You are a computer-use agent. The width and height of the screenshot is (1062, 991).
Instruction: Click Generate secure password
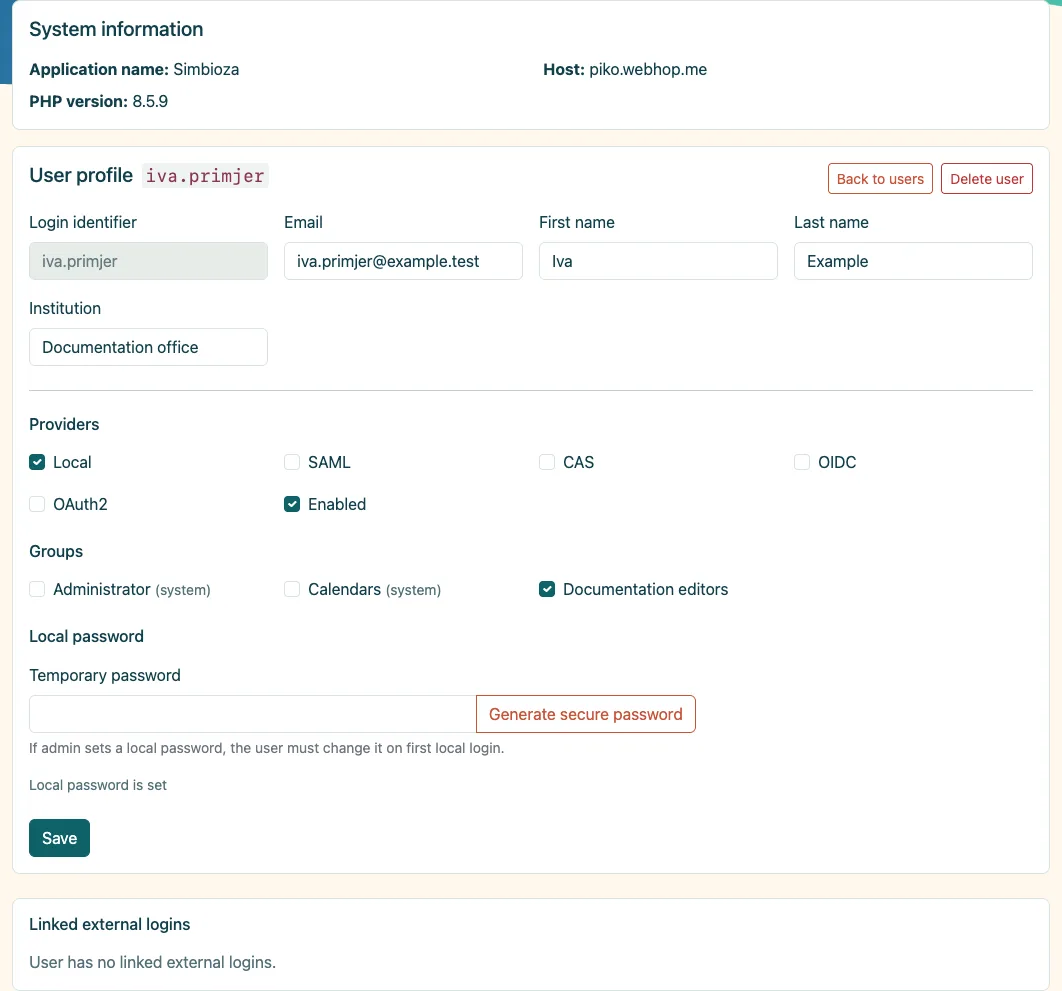(x=585, y=714)
